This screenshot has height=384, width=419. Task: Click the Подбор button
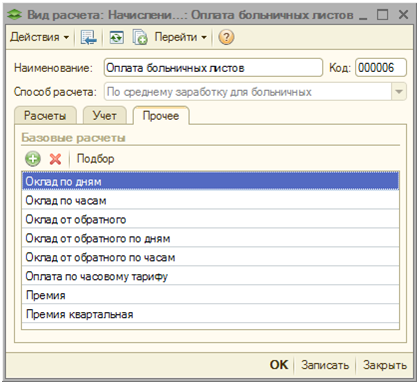click(x=95, y=159)
